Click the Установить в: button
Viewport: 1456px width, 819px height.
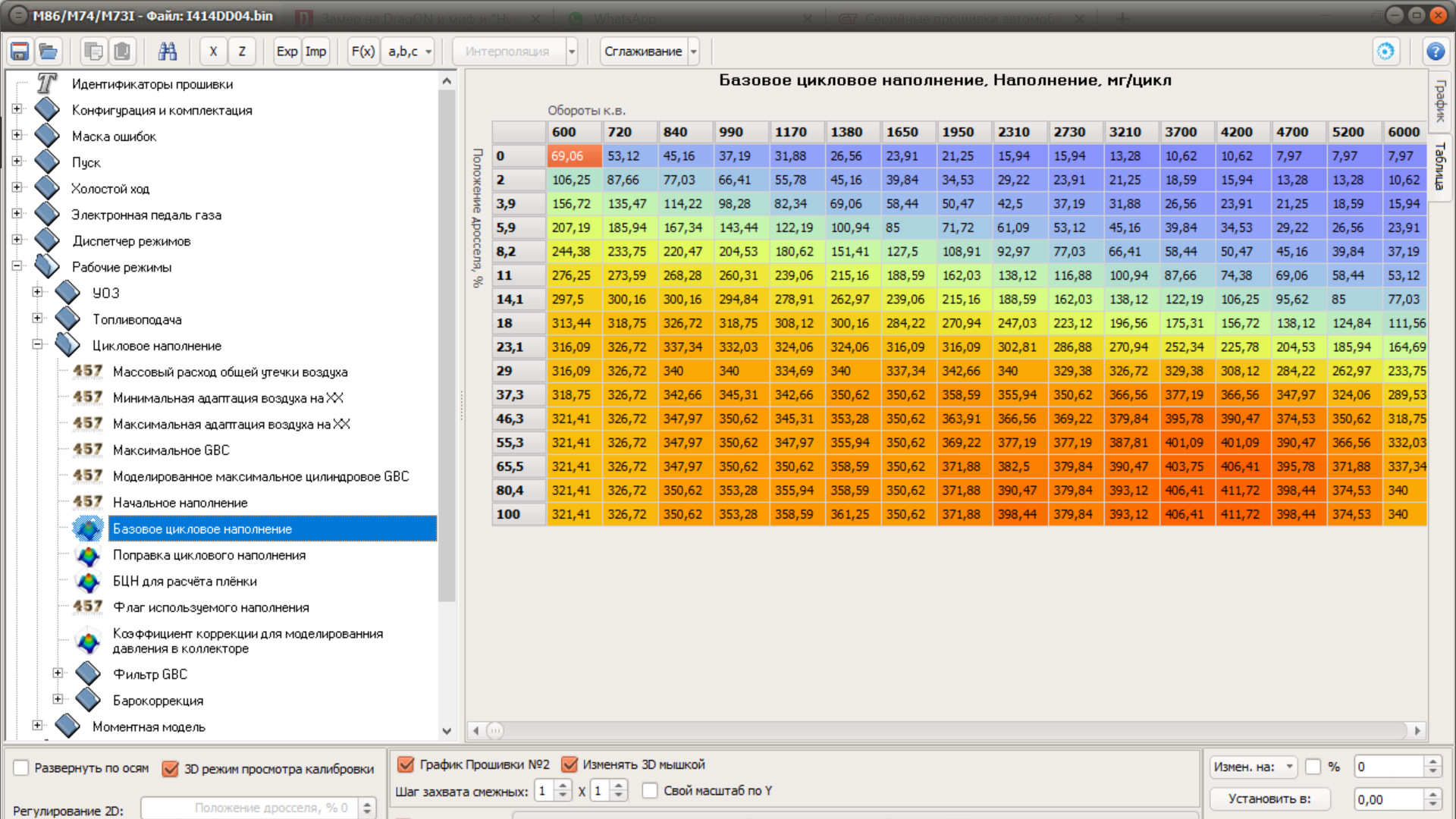[1269, 799]
